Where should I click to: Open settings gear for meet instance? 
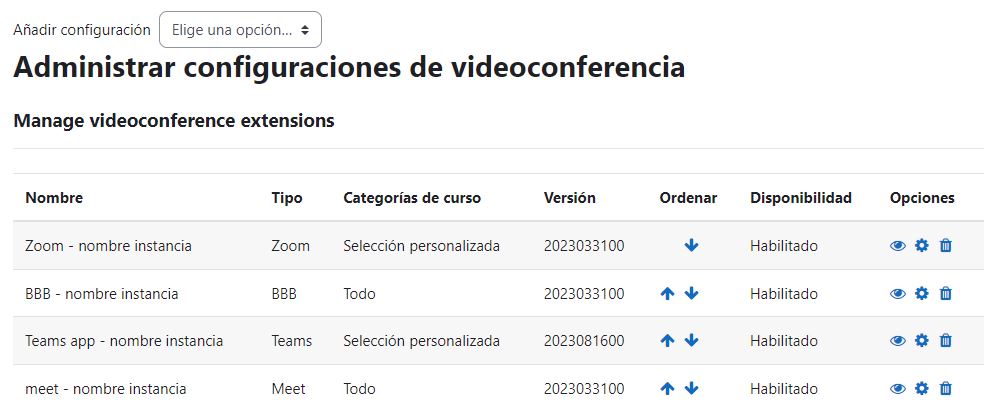[x=922, y=388]
